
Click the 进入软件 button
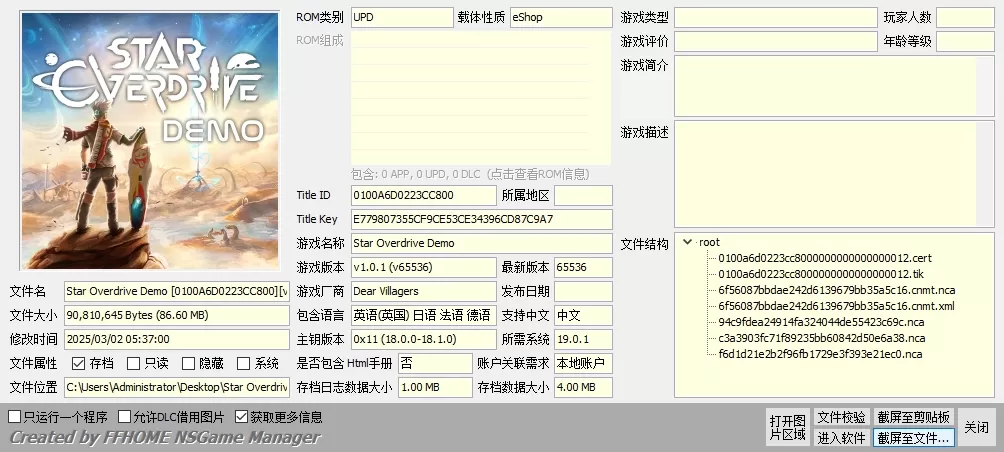[x=841, y=437]
